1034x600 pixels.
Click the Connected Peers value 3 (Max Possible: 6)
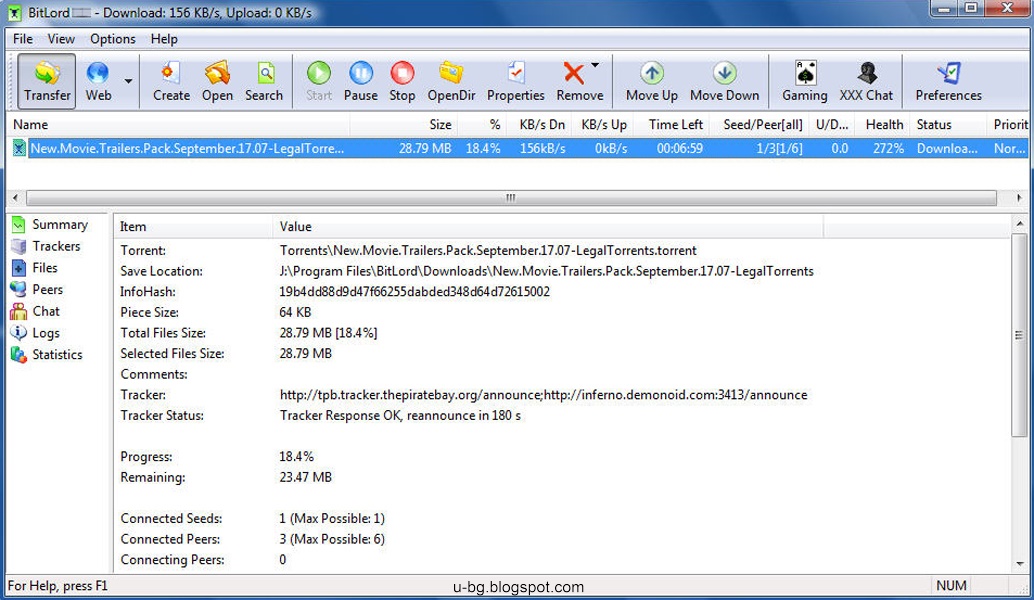coord(332,539)
